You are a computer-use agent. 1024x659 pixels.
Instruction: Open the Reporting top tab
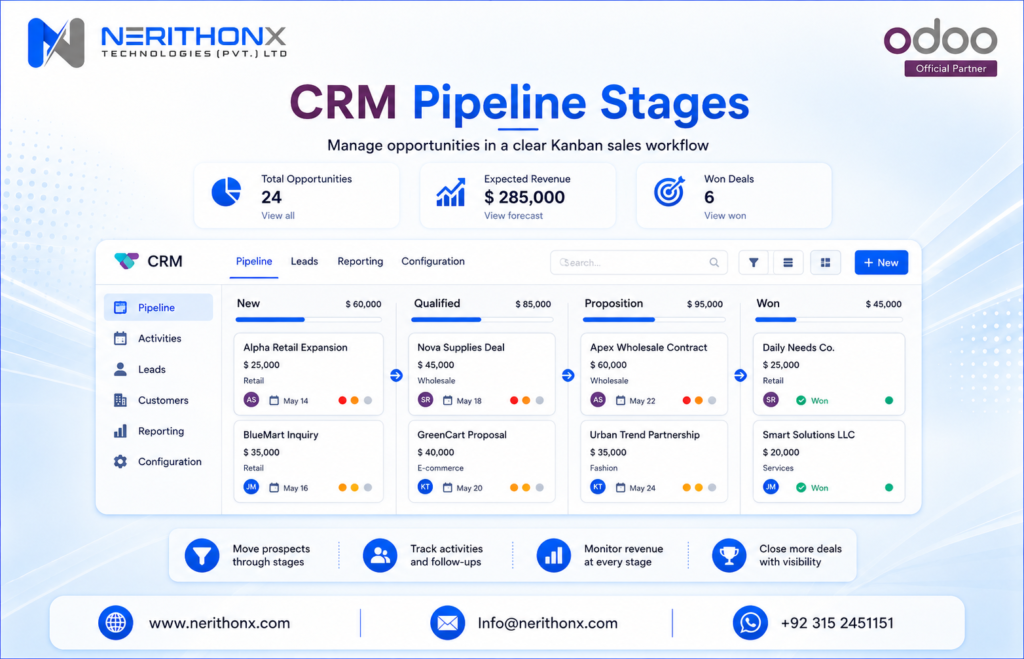click(360, 261)
